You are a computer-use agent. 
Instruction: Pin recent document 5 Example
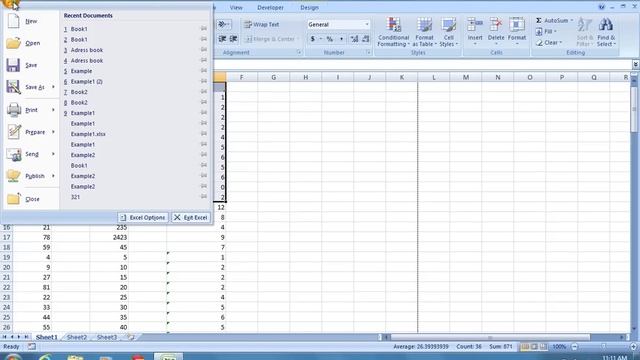coord(204,71)
